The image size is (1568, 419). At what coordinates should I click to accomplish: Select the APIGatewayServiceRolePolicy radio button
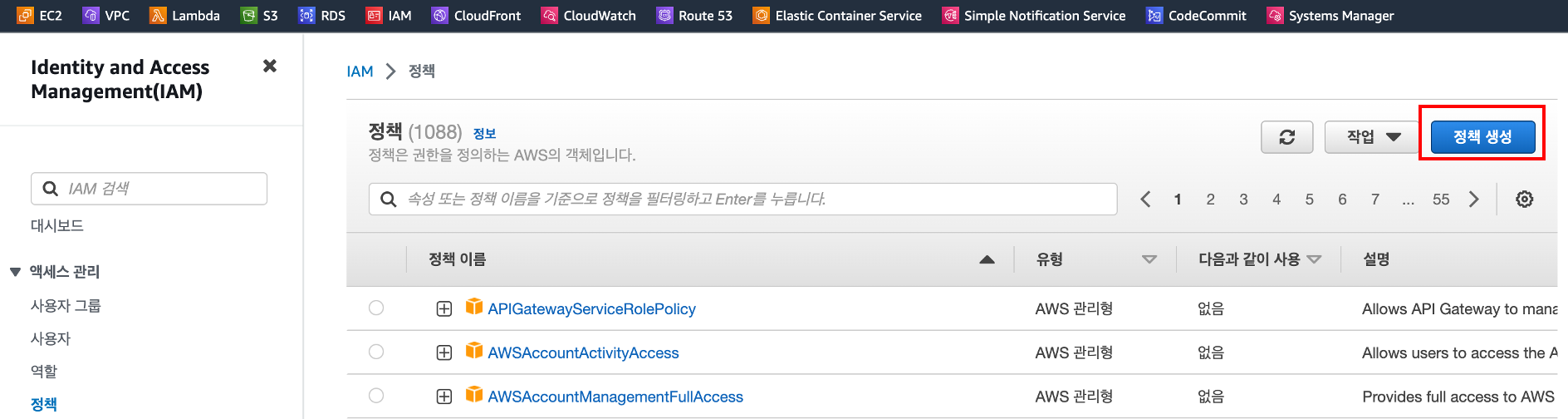click(376, 308)
